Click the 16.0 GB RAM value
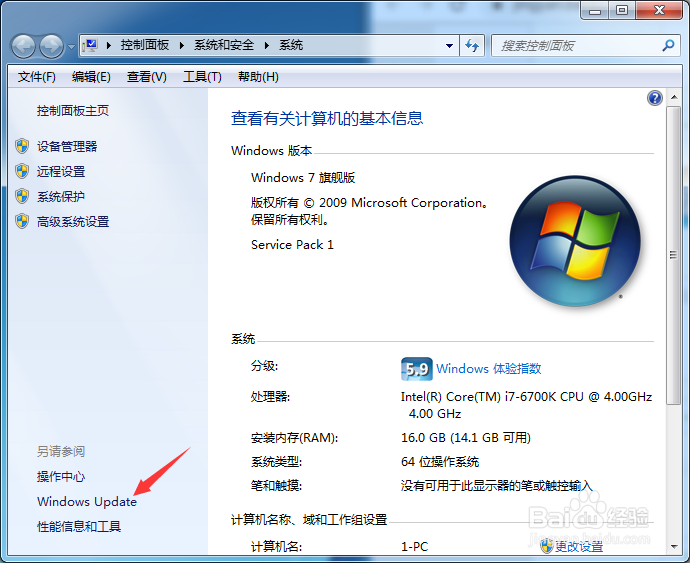This screenshot has height=563, width=690. point(466,438)
